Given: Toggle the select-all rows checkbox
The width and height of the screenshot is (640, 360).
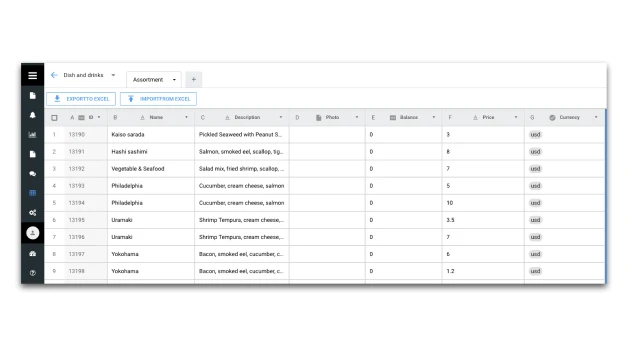Looking at the screenshot, I should click(x=54, y=118).
